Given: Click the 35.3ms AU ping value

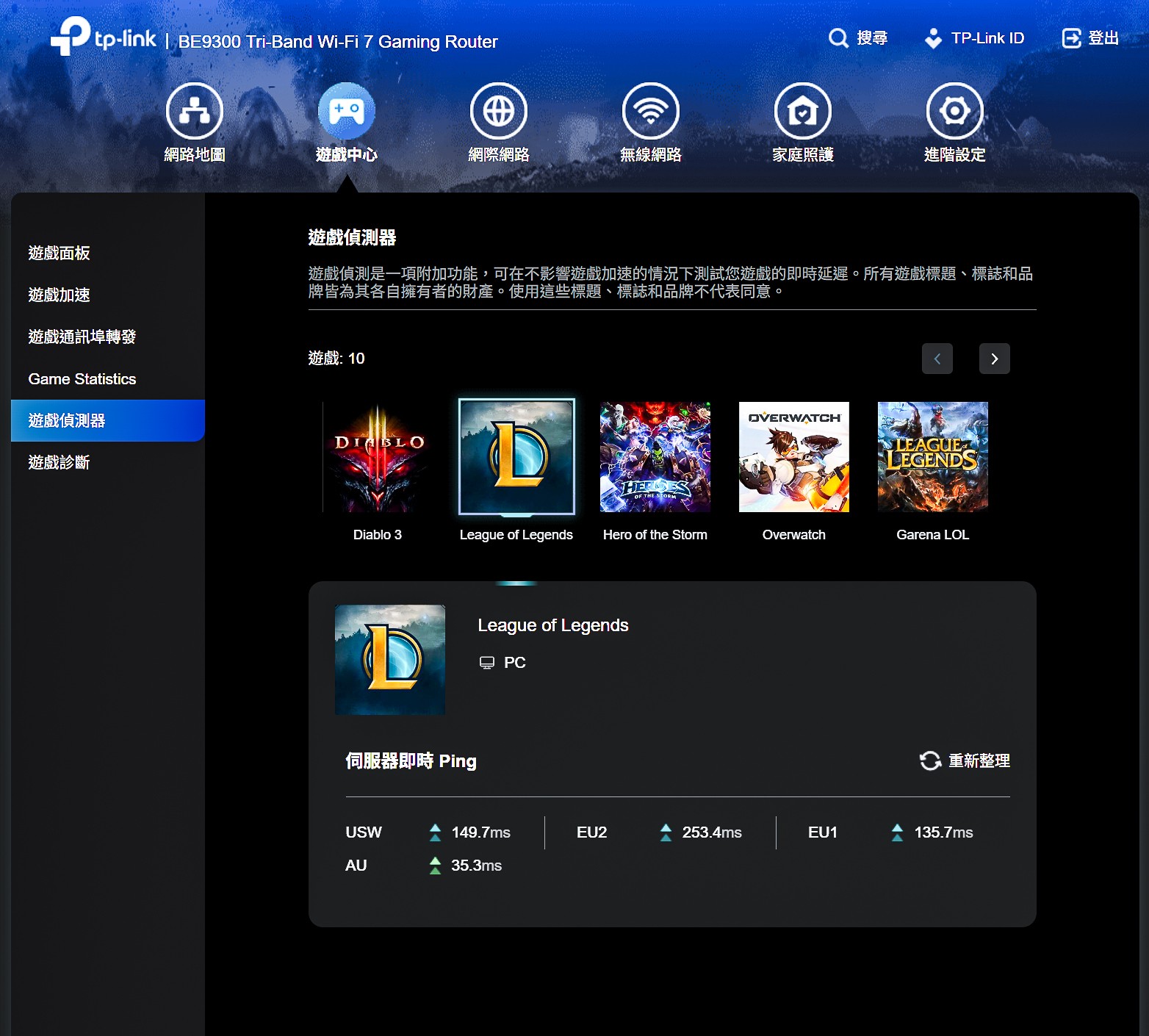Looking at the screenshot, I should coord(477,866).
